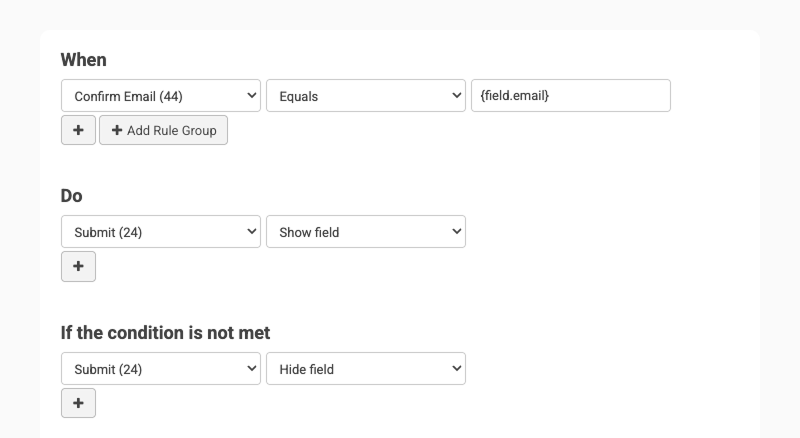Click the plus button in the Do section
The width and height of the screenshot is (800, 438).
click(x=78, y=266)
